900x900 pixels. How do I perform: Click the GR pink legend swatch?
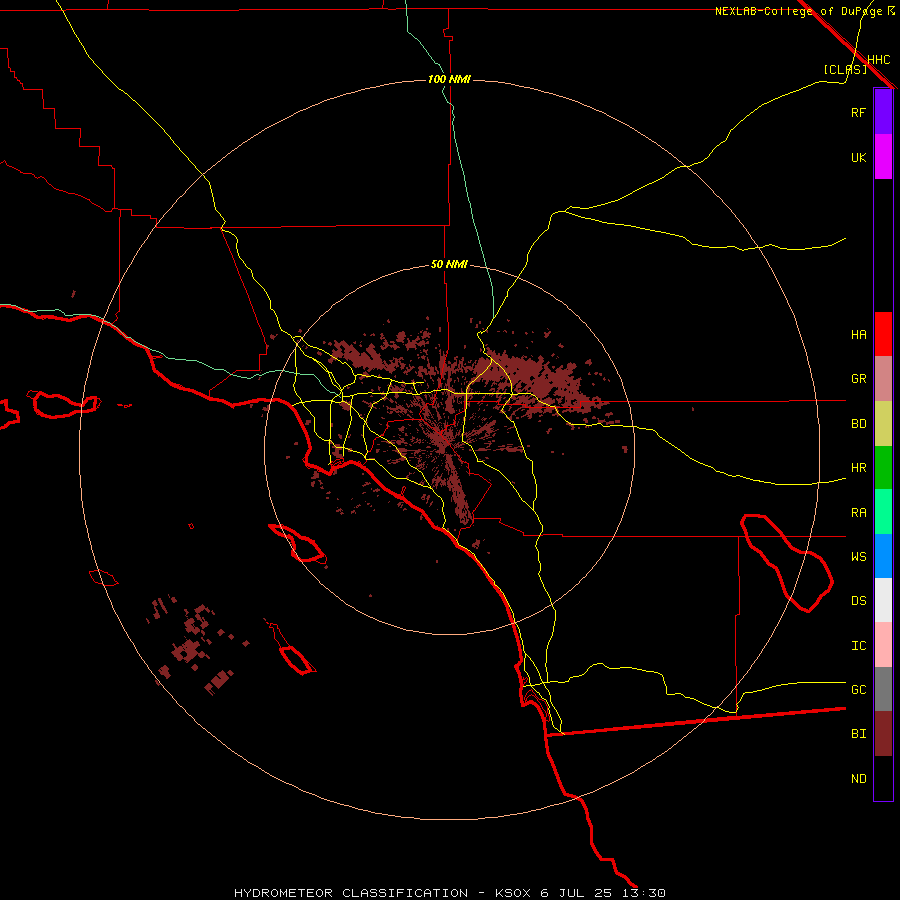tap(883, 379)
